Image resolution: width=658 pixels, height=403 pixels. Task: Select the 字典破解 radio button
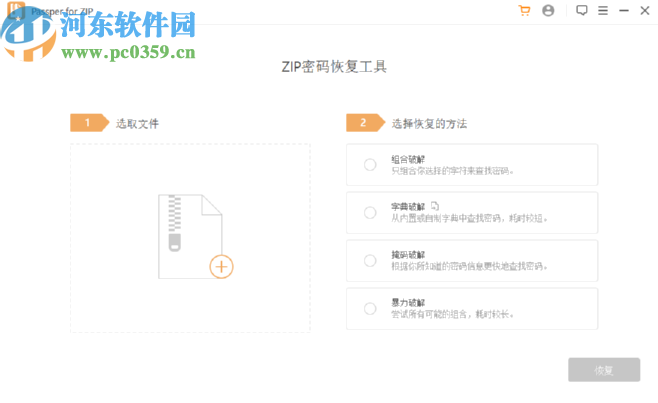coord(370,212)
